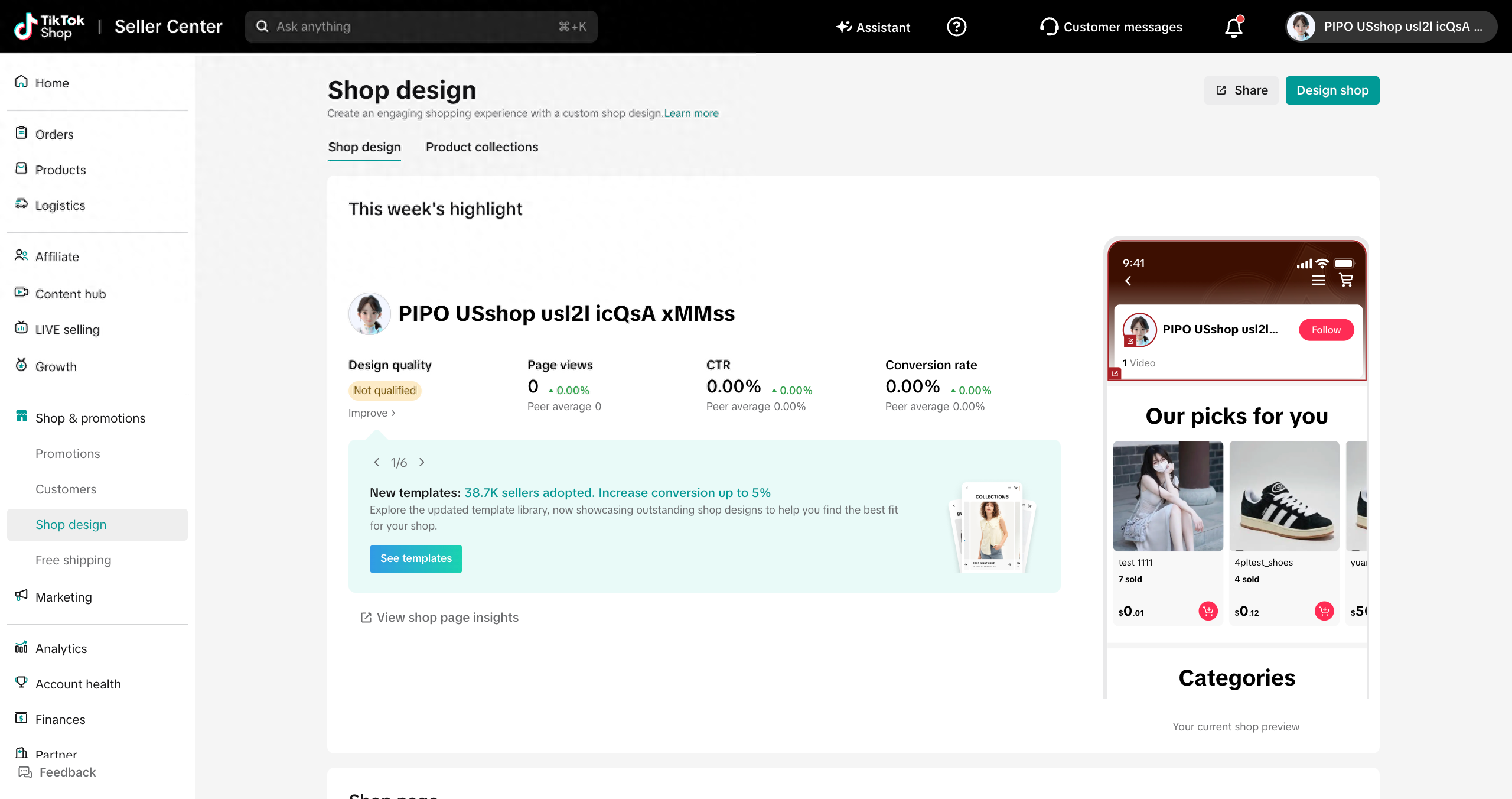This screenshot has height=799, width=1512.
Task: Click the LIVE selling icon
Action: (21, 328)
